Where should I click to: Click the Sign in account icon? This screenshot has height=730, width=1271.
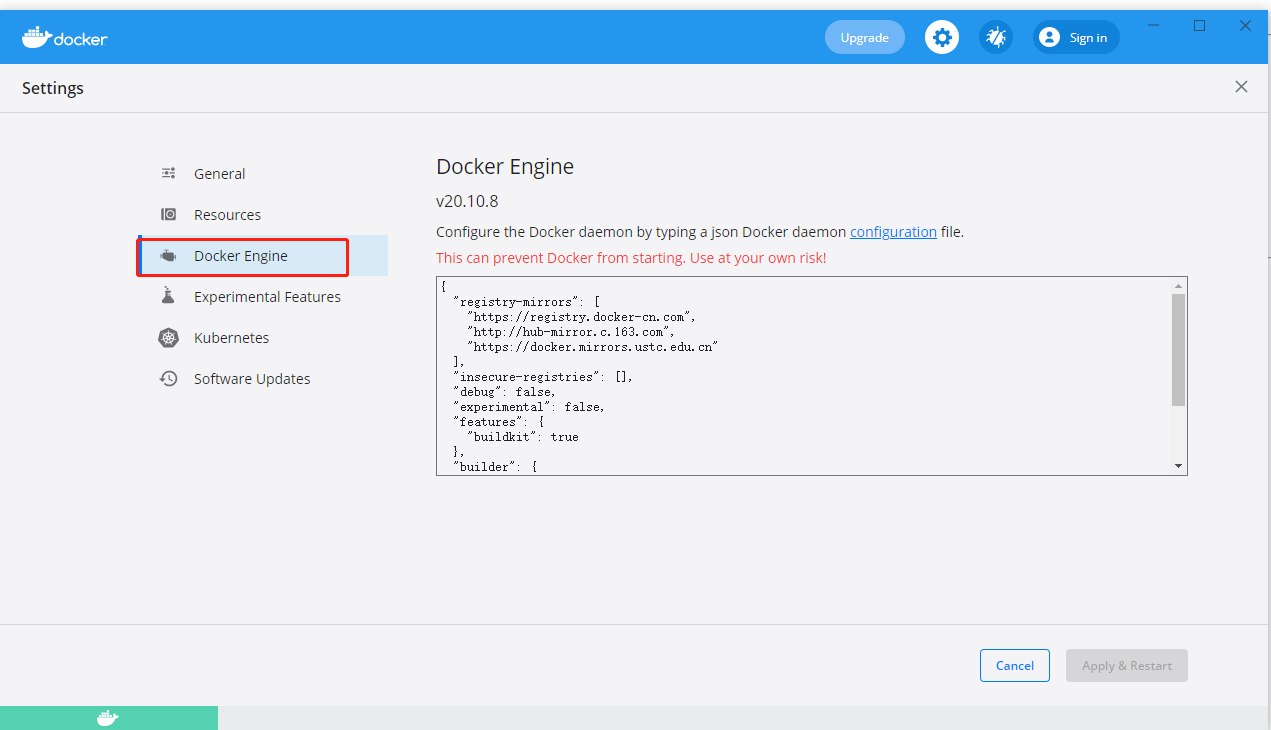pyautogui.click(x=1049, y=37)
